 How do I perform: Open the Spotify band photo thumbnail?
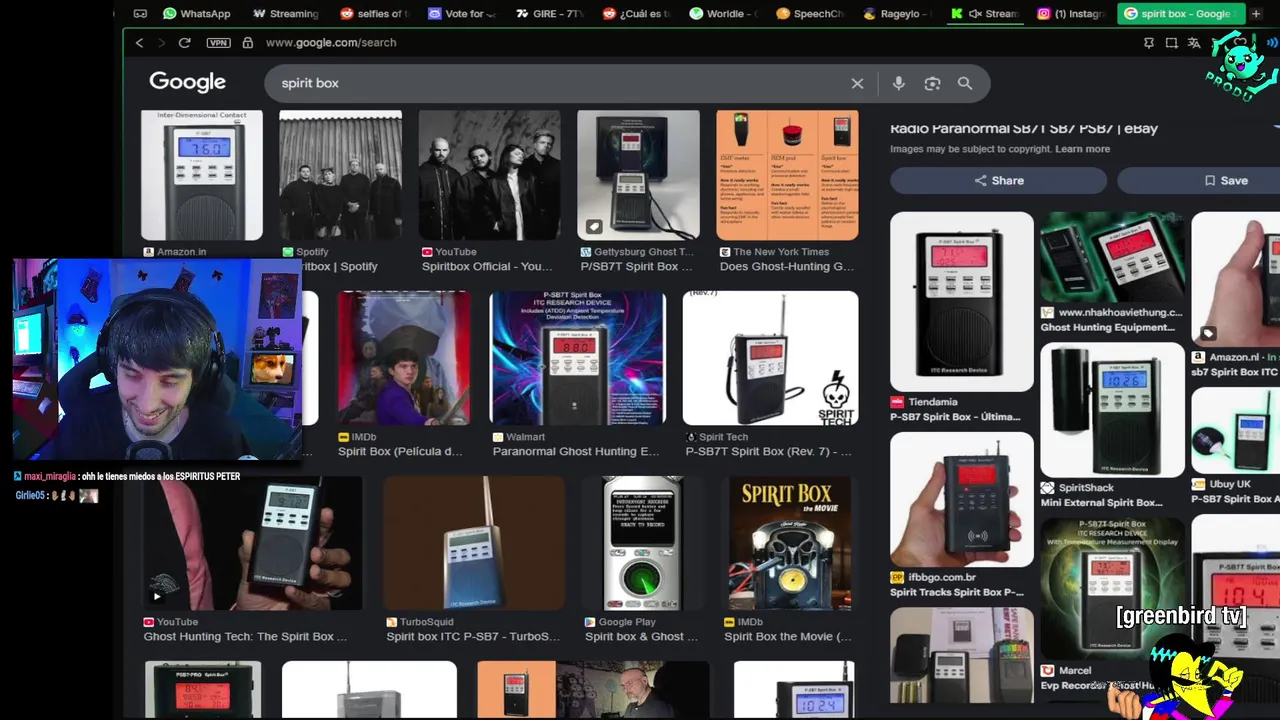[340, 175]
